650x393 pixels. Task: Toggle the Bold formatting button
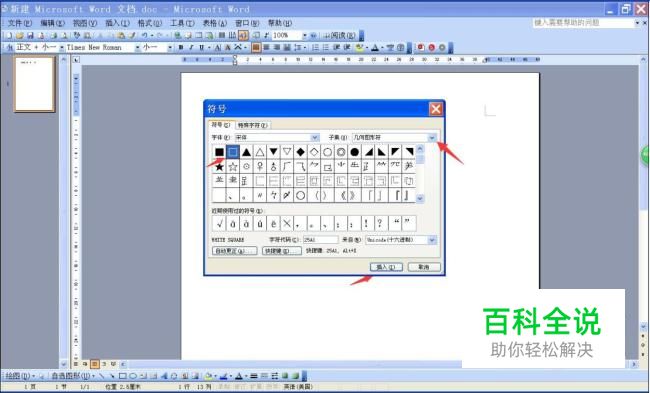(x=181, y=48)
